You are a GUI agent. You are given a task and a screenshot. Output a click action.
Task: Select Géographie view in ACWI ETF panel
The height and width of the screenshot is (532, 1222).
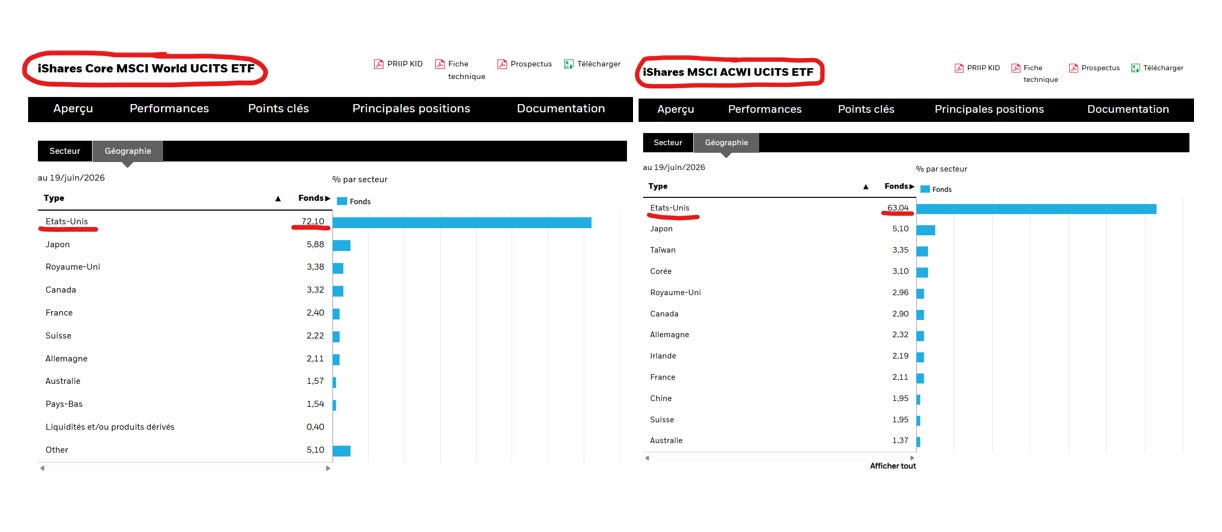[x=727, y=142]
